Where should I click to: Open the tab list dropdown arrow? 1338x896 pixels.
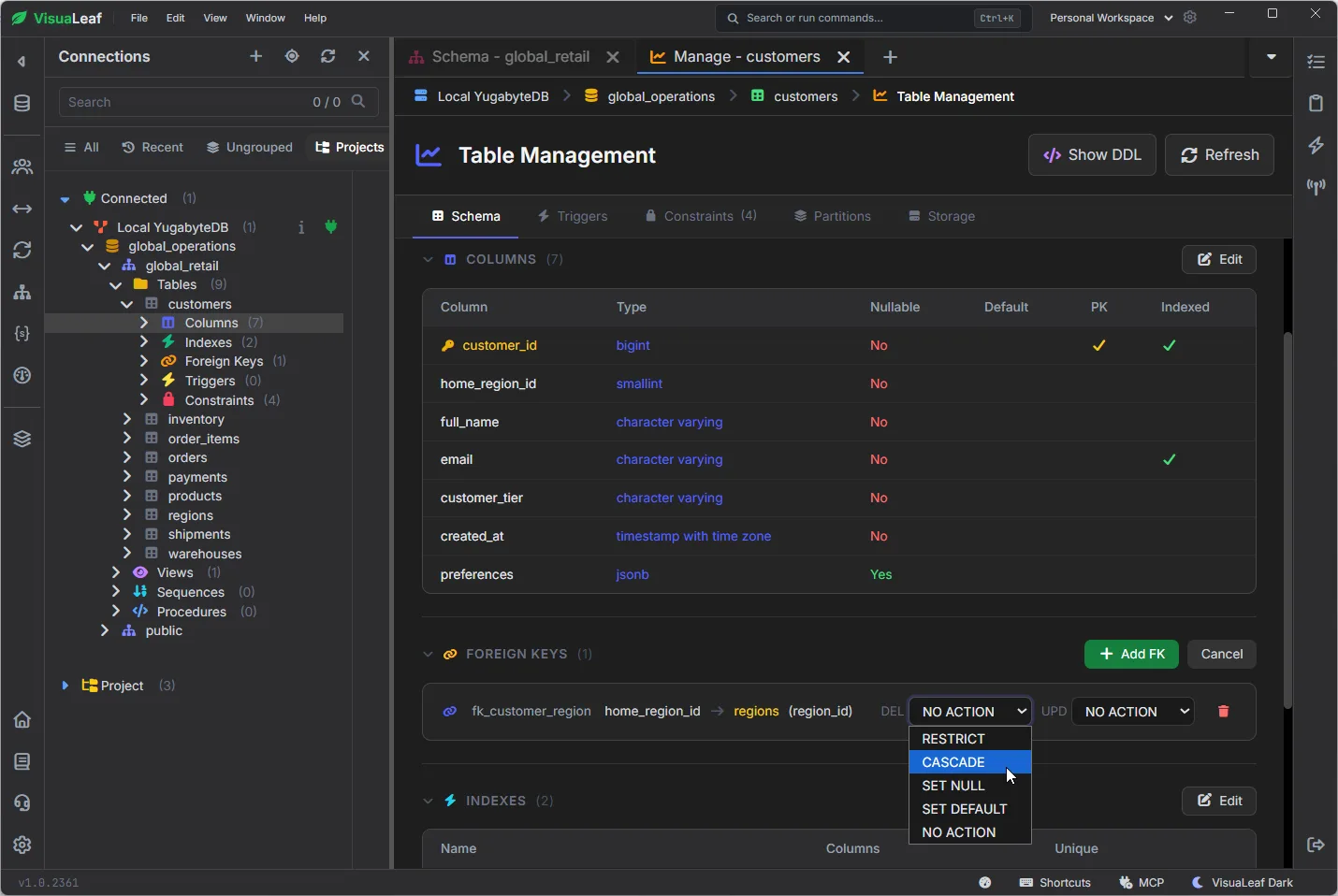1272,57
